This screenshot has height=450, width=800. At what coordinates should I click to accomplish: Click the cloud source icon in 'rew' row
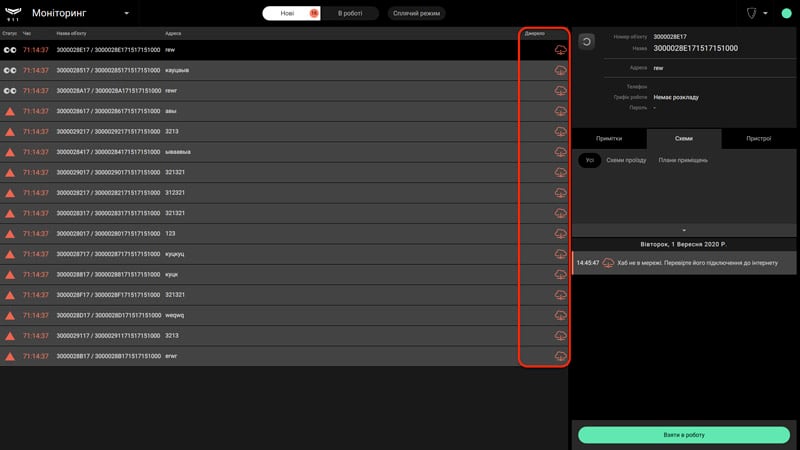point(560,50)
